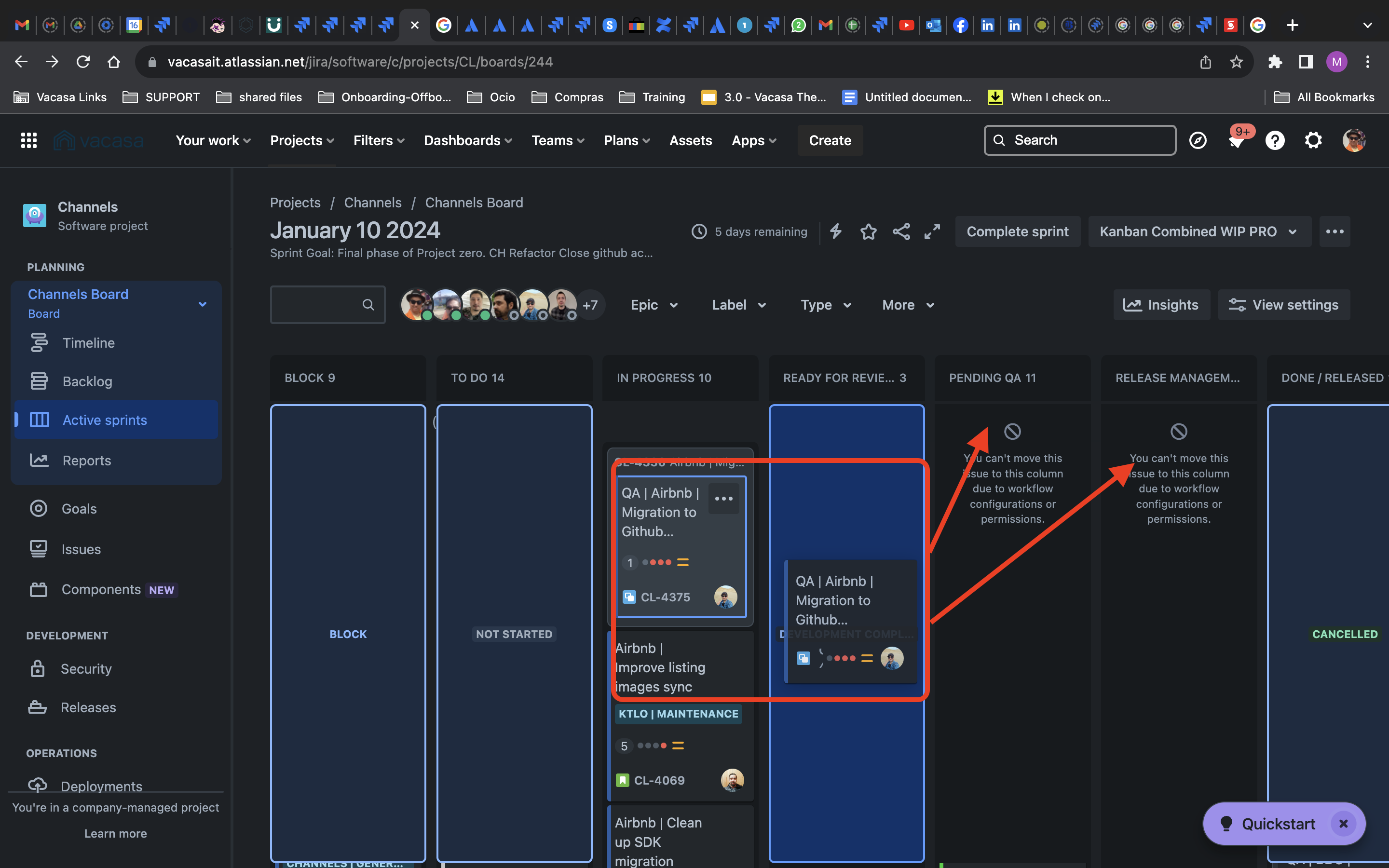Open the notifications bell showing 9+

(x=1236, y=140)
